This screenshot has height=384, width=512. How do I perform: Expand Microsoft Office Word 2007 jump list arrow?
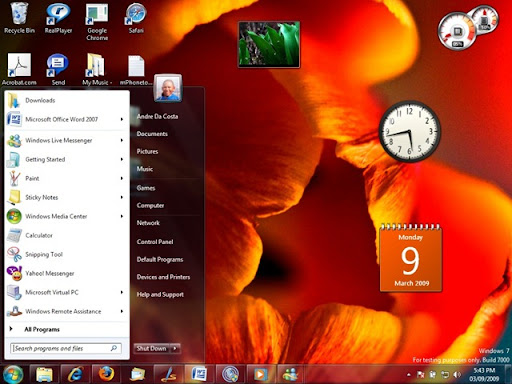[x=122, y=119]
